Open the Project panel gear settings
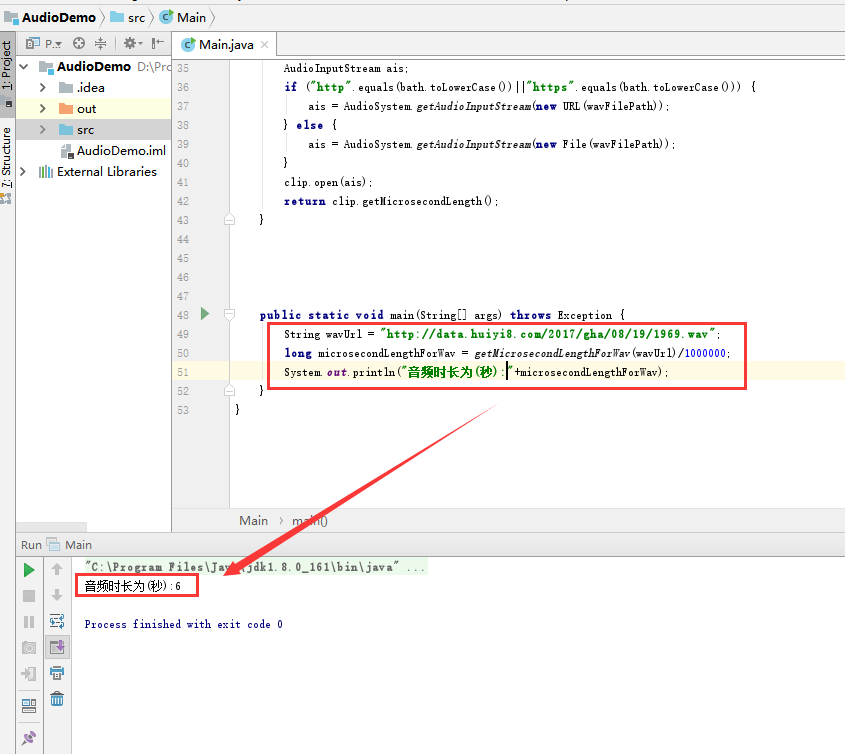Image resolution: width=845 pixels, height=754 pixels. click(130, 44)
